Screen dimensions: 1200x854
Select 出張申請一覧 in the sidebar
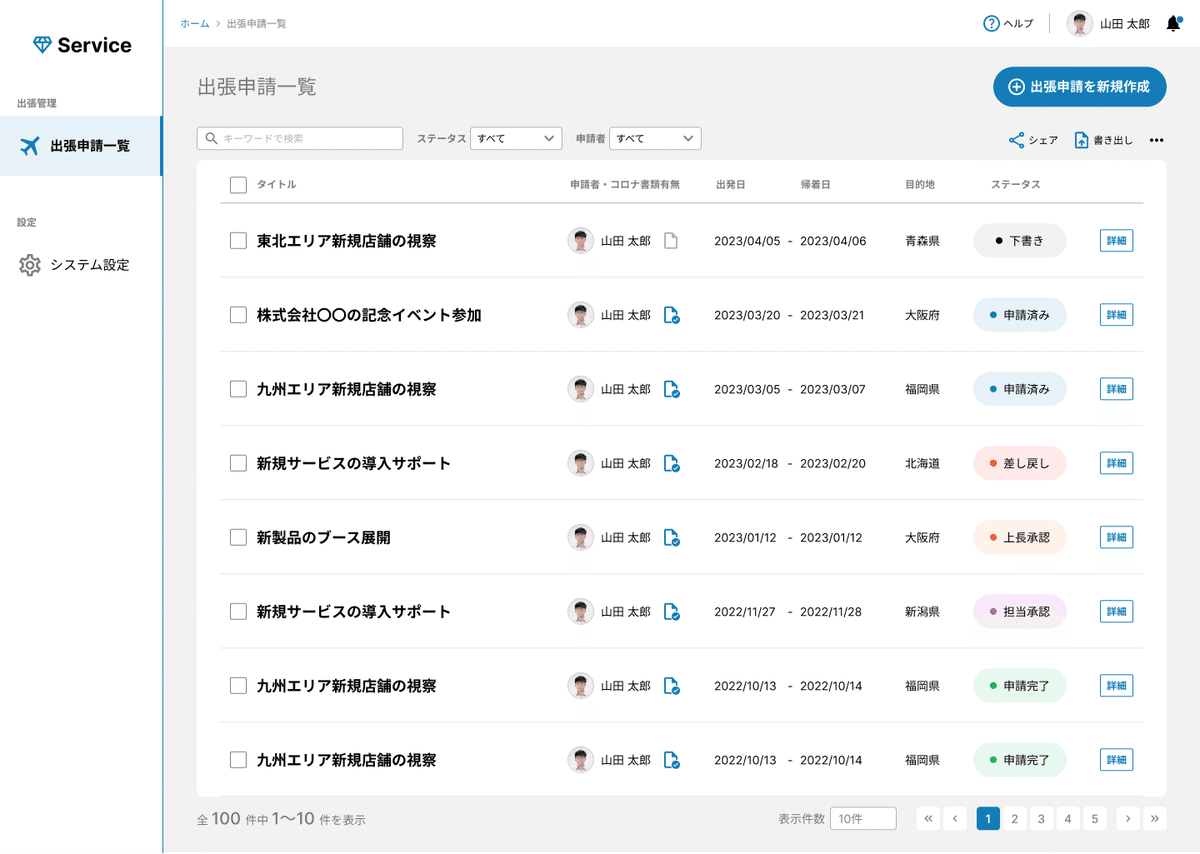[x=81, y=146]
